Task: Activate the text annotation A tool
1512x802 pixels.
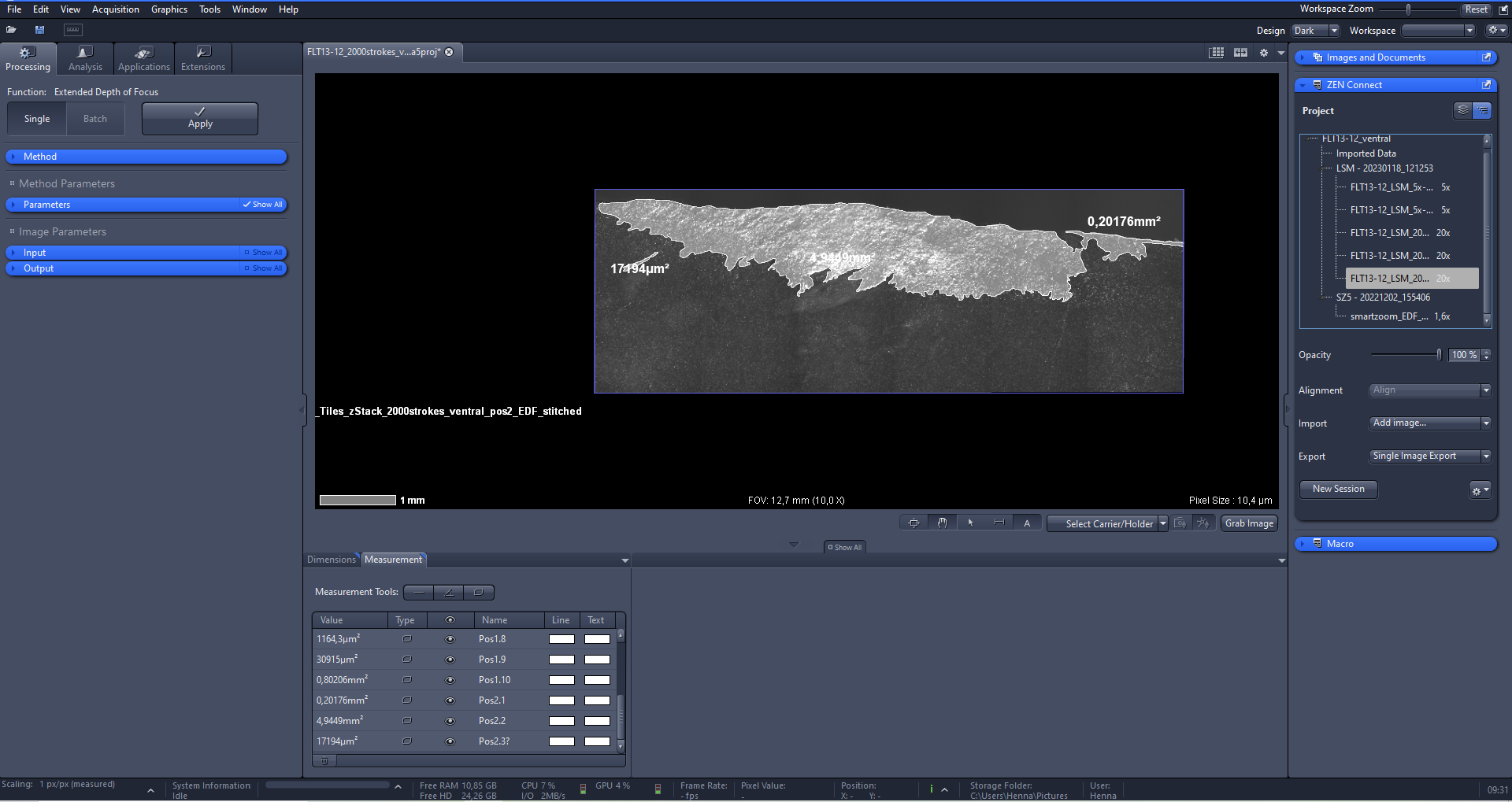Action: tap(1027, 523)
